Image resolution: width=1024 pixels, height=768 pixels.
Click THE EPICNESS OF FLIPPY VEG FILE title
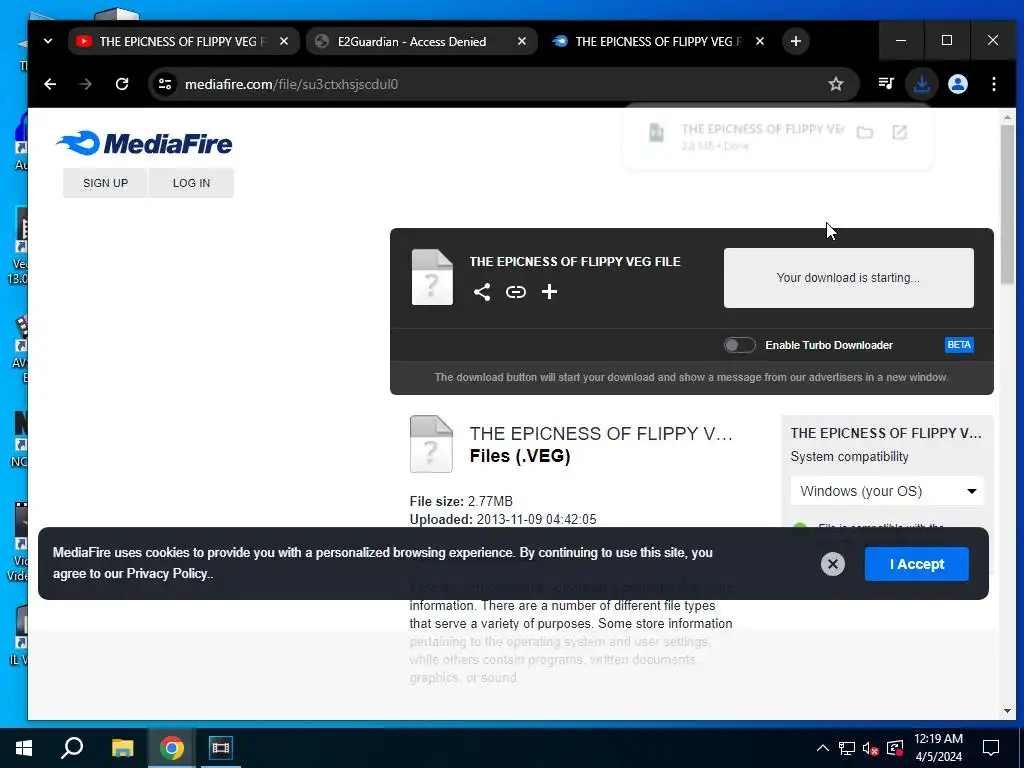(x=575, y=262)
